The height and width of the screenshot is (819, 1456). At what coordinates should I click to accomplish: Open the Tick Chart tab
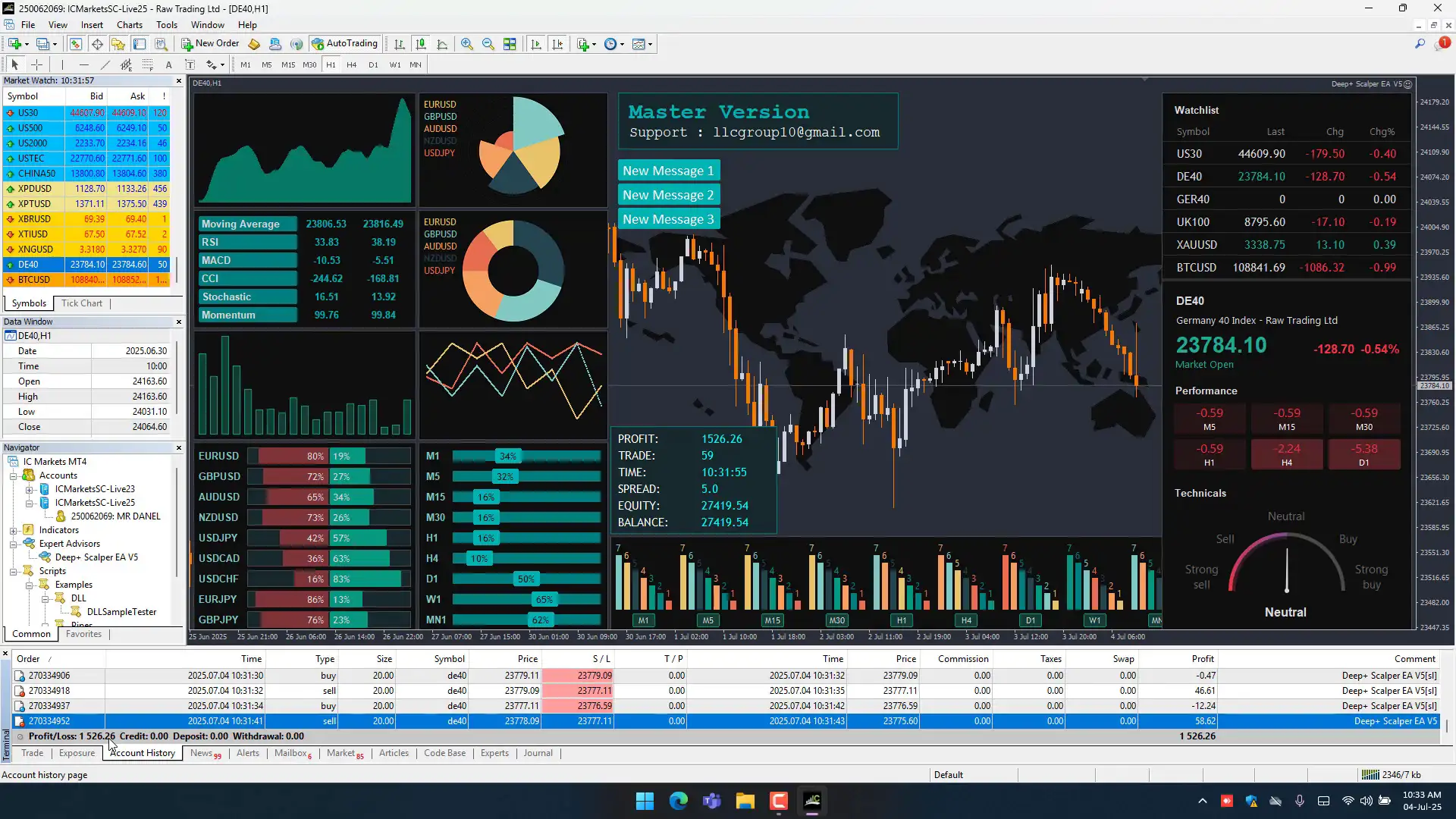click(x=81, y=303)
